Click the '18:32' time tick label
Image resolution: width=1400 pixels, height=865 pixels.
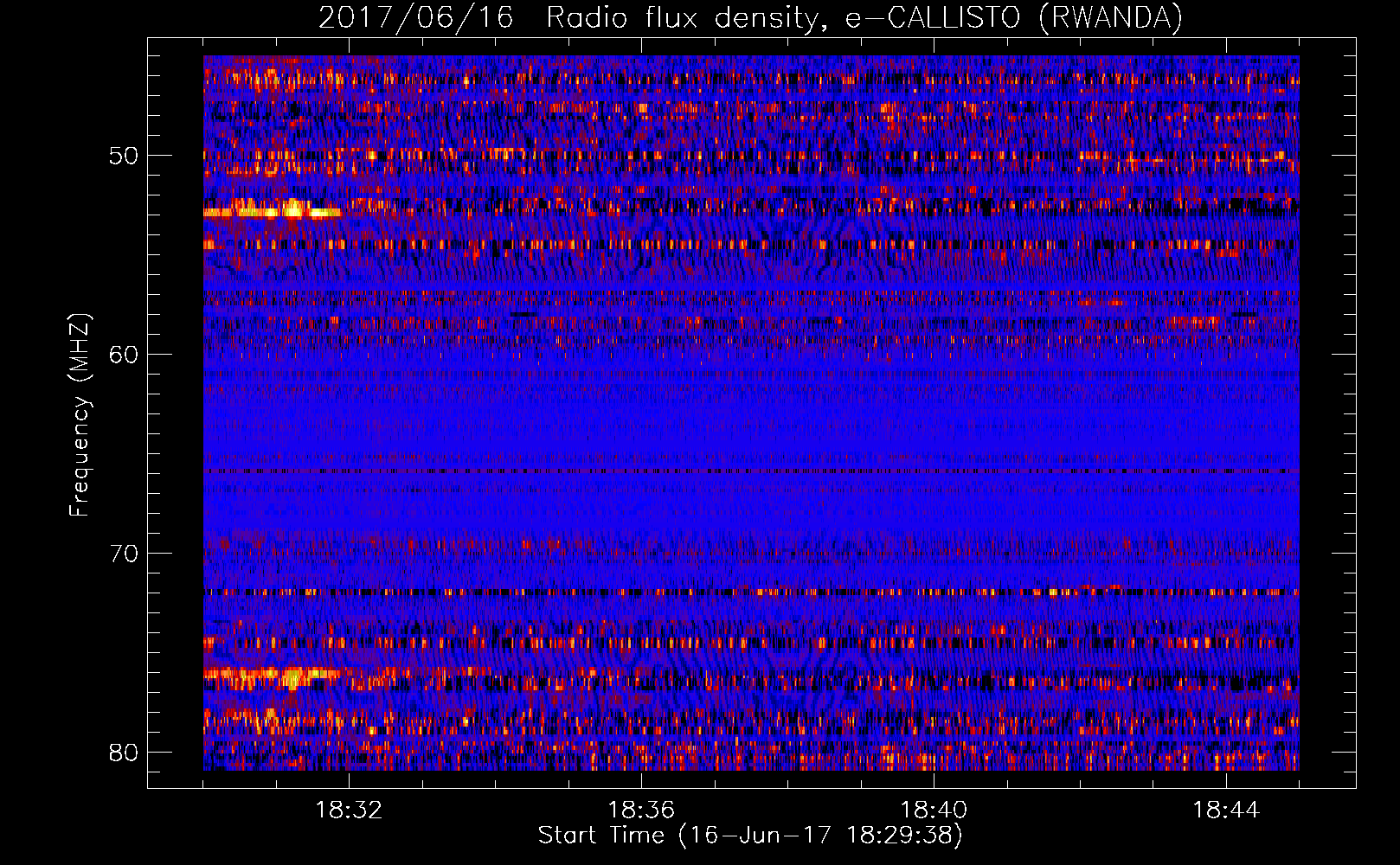click(349, 811)
